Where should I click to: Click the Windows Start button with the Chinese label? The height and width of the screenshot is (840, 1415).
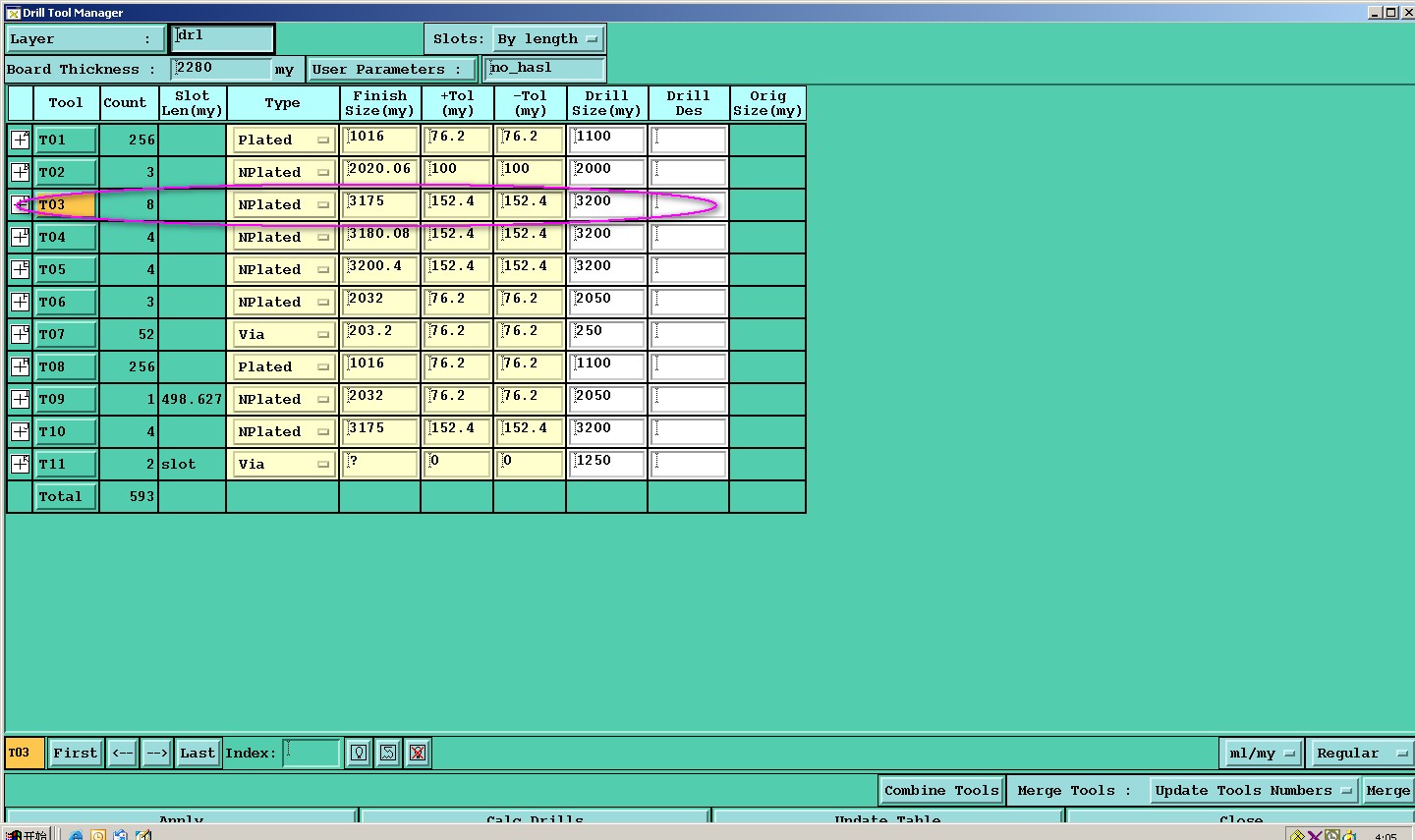pyautogui.click(x=26, y=835)
